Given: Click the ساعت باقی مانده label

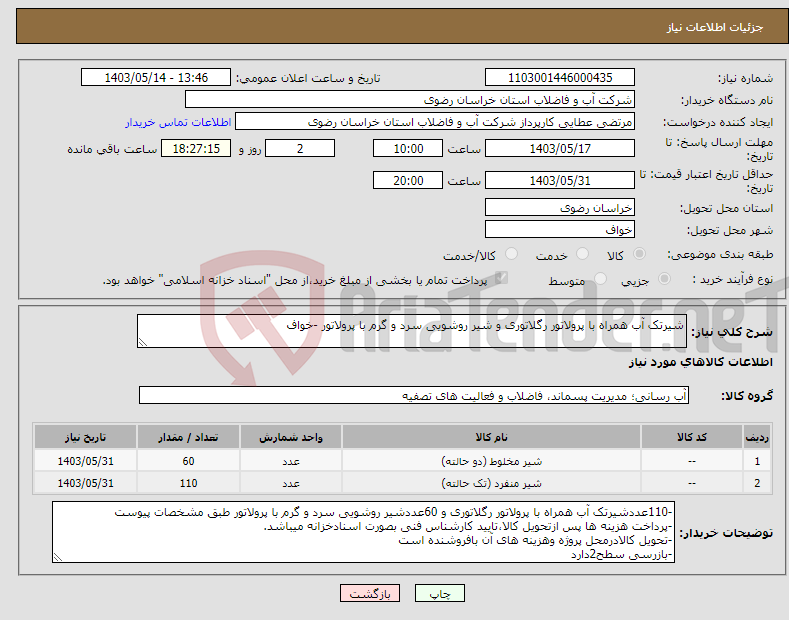Looking at the screenshot, I should coord(112,149).
